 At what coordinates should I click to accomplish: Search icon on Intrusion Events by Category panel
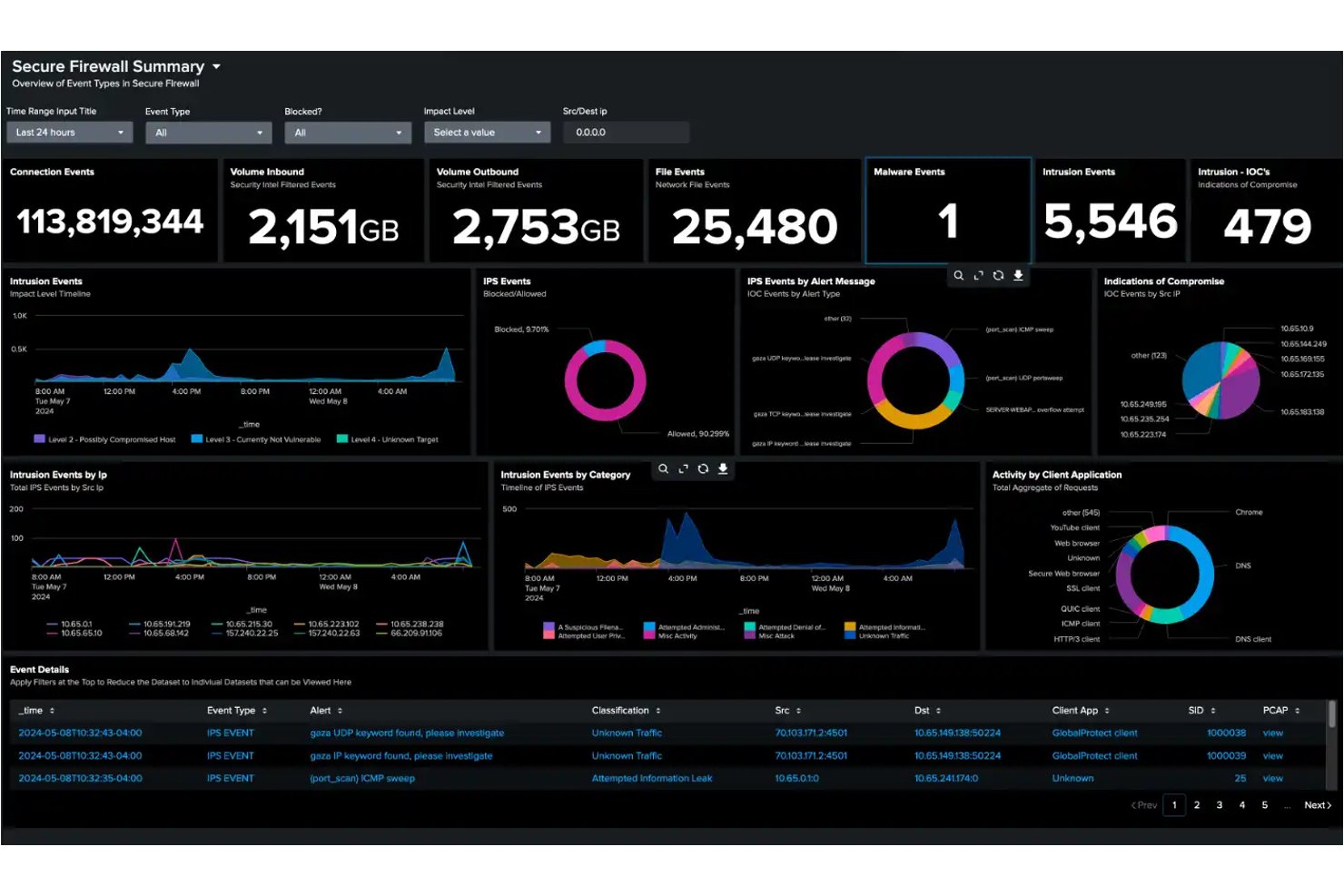coord(663,468)
